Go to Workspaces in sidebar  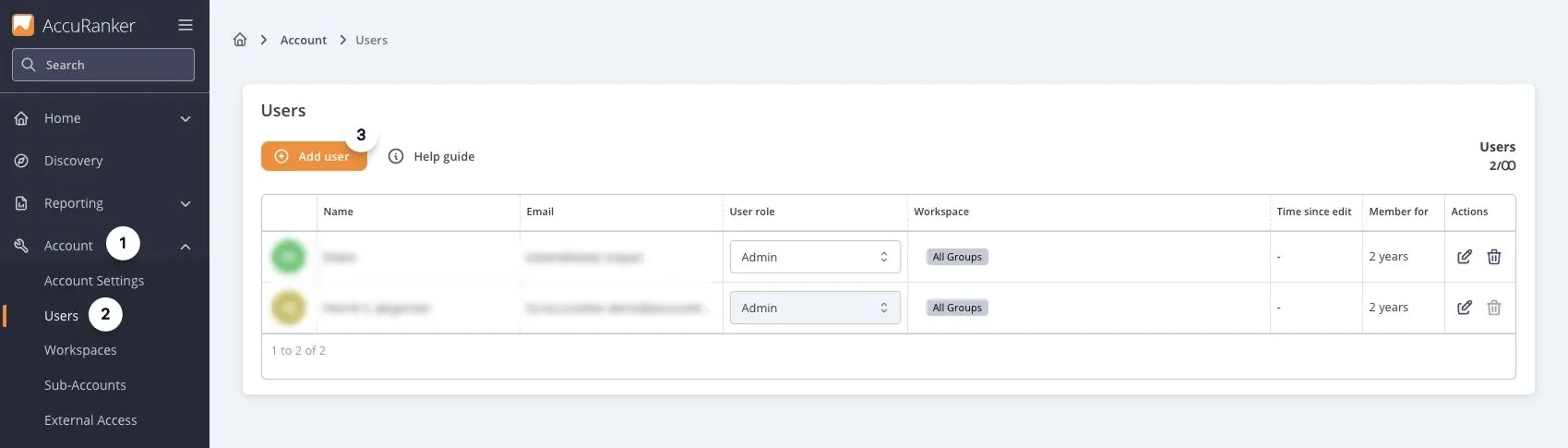tap(80, 350)
